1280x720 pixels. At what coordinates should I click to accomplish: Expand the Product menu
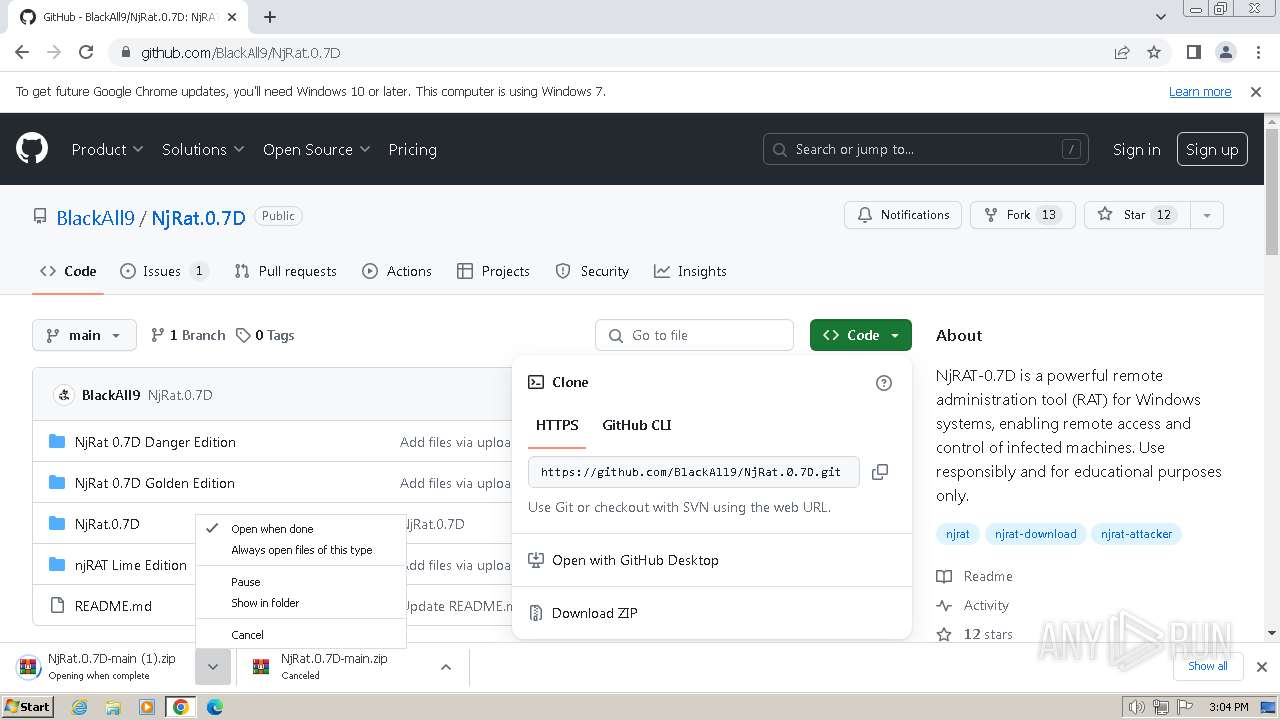coord(108,149)
